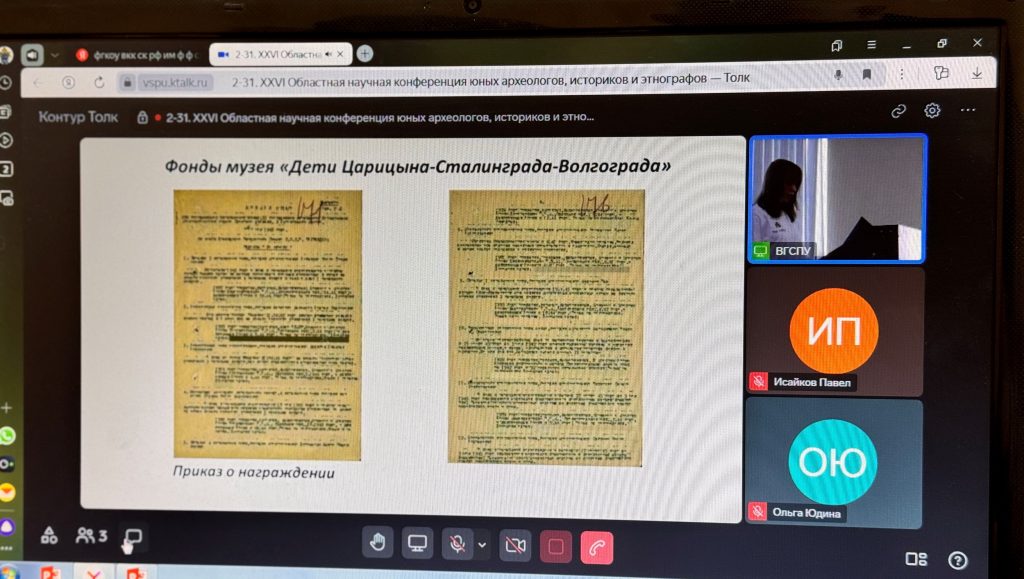Copy the conference invite link

pos(898,111)
